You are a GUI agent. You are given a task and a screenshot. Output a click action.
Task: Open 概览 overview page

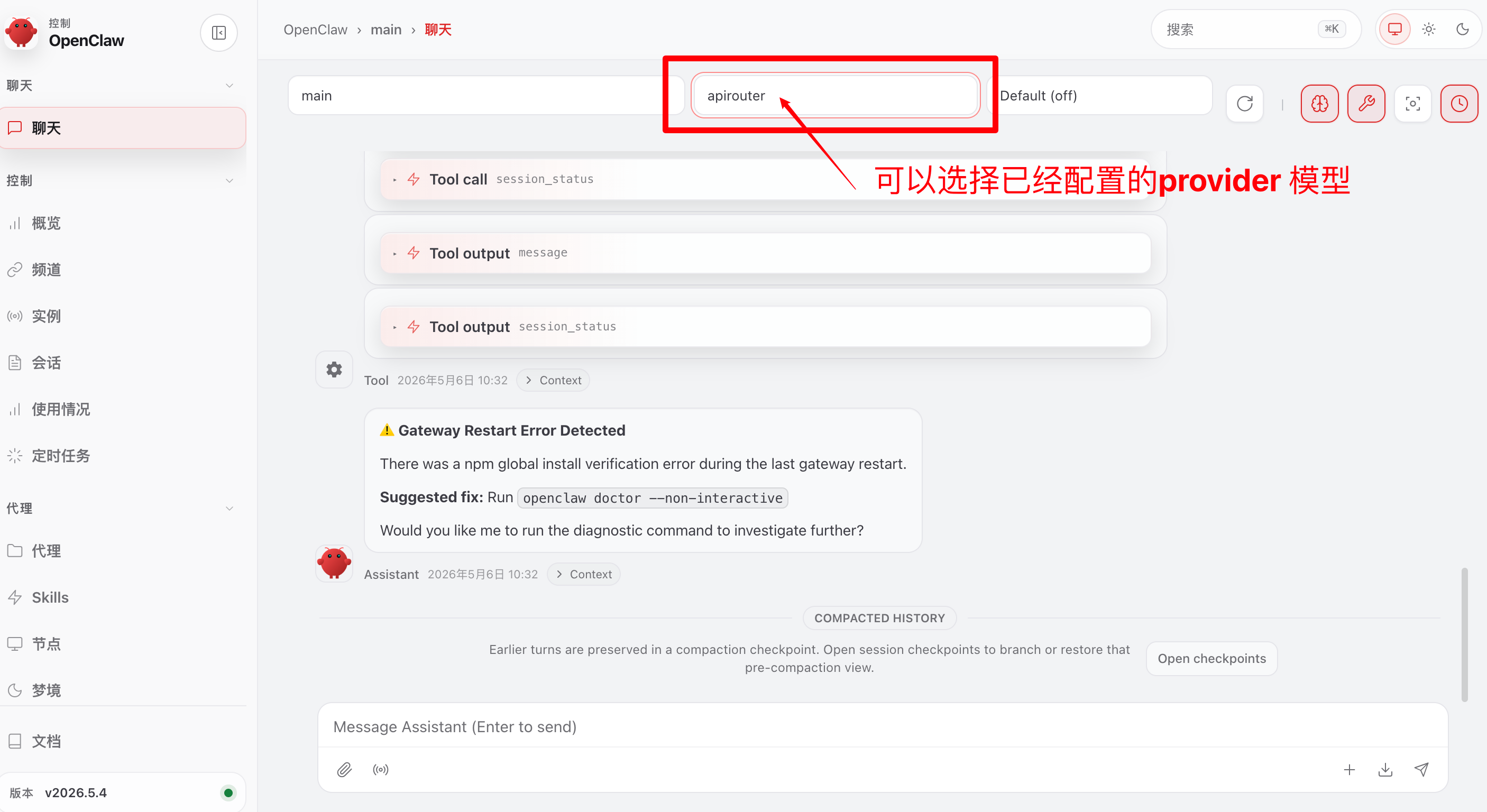123,223
